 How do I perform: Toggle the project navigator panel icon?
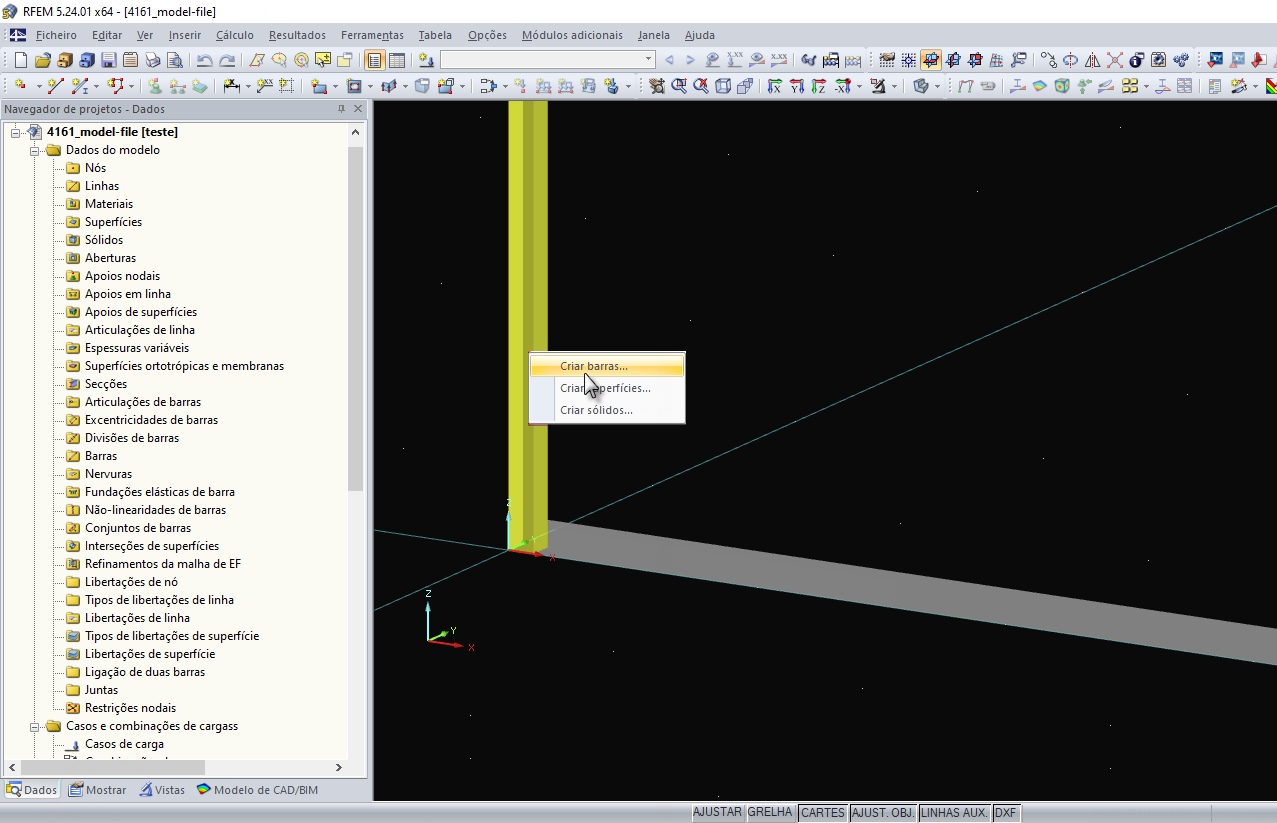tap(375, 60)
